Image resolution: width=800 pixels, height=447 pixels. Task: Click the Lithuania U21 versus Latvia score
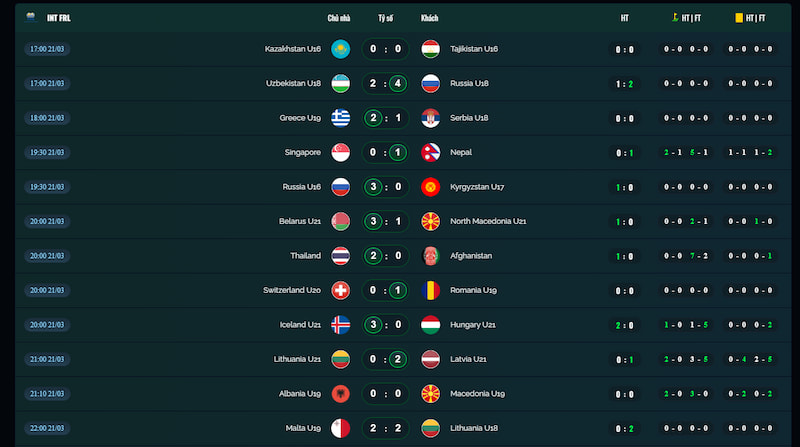pos(385,359)
